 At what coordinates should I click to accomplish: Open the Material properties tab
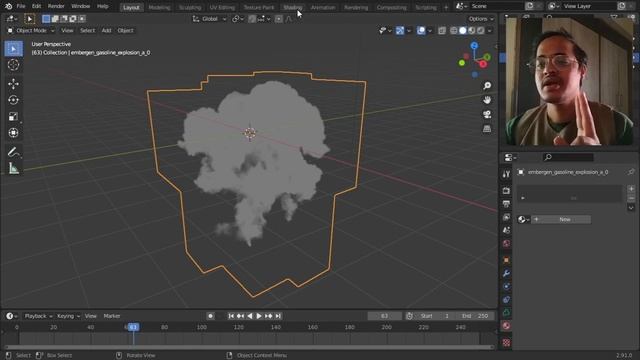click(x=507, y=326)
